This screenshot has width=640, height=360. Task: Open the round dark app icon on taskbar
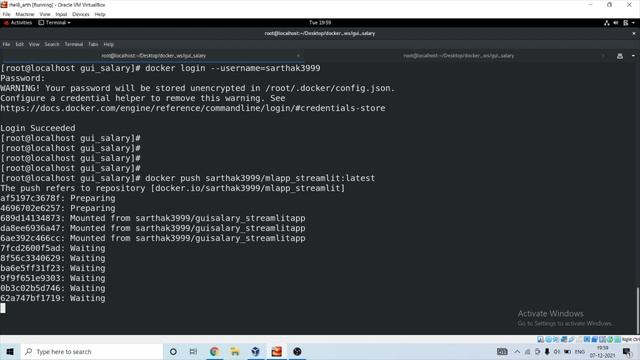pos(297,351)
